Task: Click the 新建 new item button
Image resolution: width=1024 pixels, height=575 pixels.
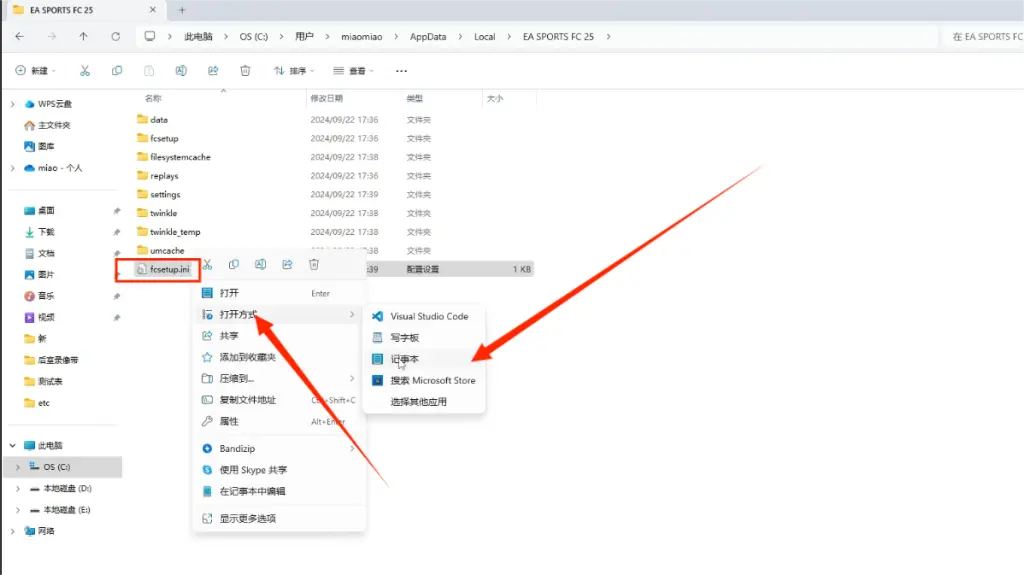Action: [x=35, y=71]
